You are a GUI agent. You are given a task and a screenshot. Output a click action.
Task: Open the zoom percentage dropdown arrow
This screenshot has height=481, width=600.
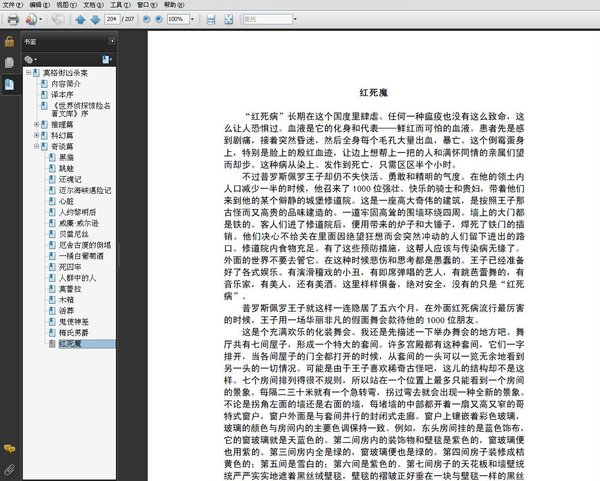point(192,19)
